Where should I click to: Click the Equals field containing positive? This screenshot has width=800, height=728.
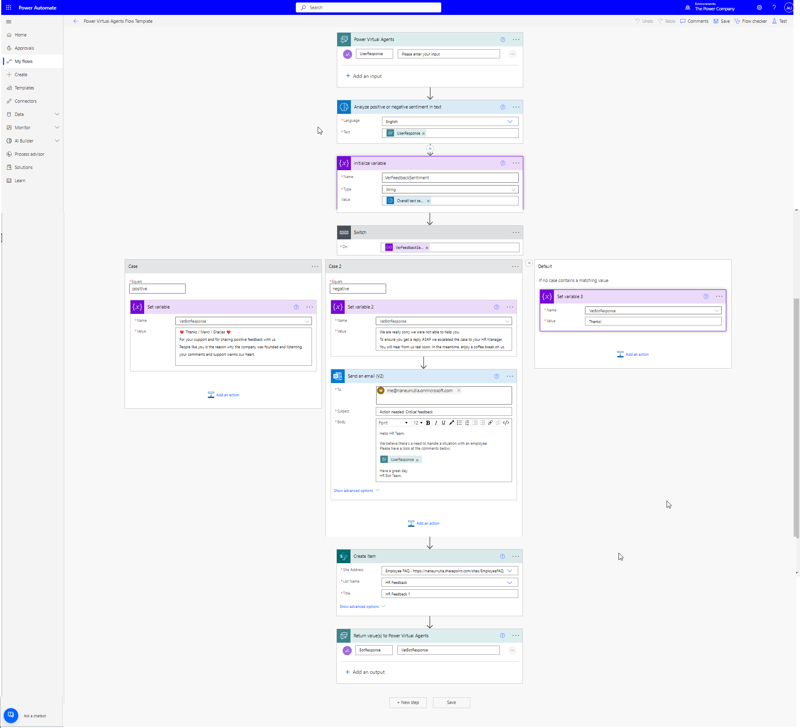(157, 289)
